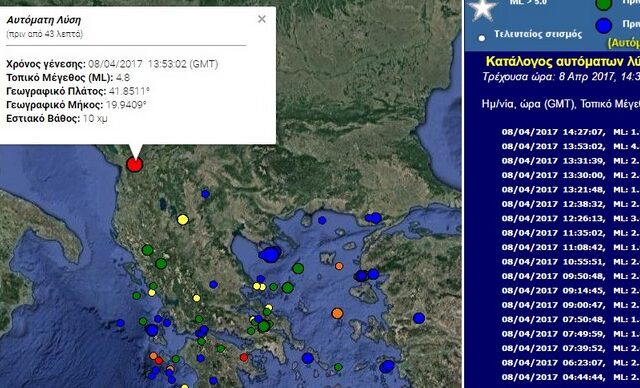Select the catalog entry 08/04/2017 13:31:39
Image resolution: width=640 pixels, height=388 pixels.
tap(571, 161)
